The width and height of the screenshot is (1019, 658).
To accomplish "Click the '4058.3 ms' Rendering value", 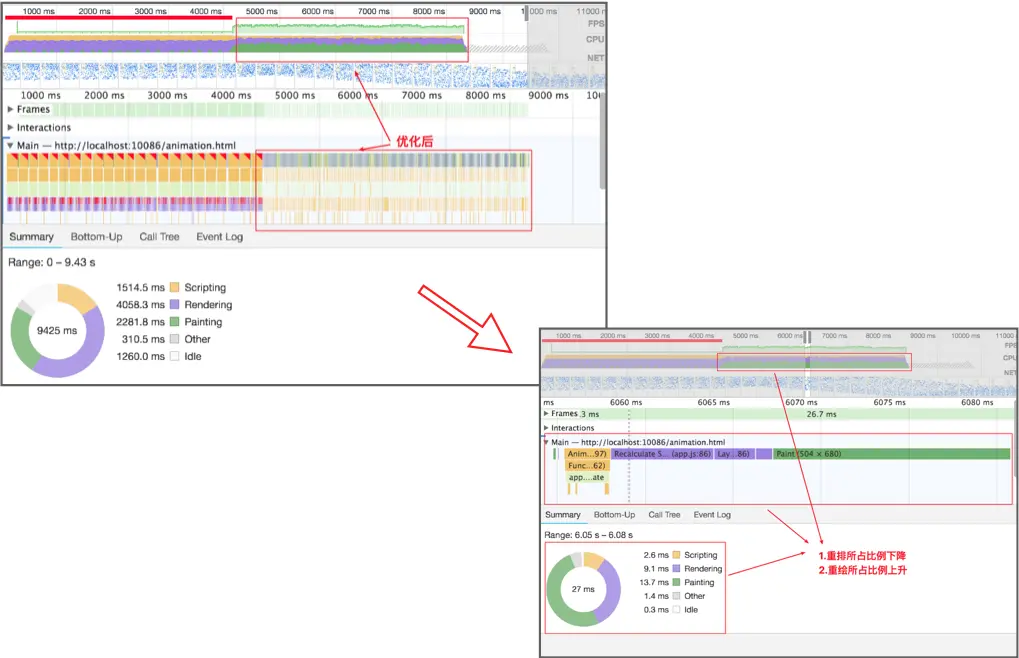I will (140, 305).
